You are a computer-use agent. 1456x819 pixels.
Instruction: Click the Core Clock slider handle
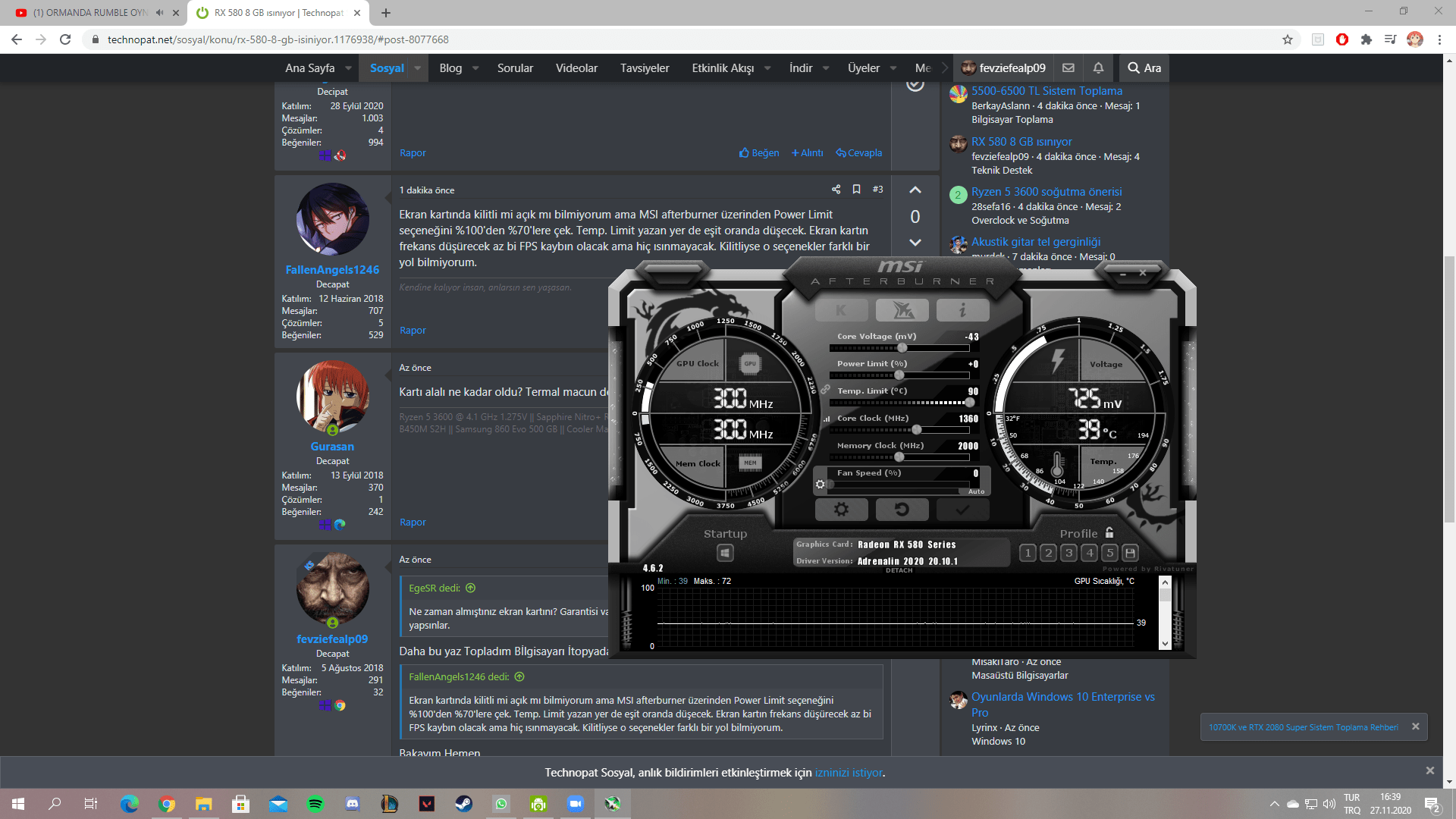tap(916, 430)
